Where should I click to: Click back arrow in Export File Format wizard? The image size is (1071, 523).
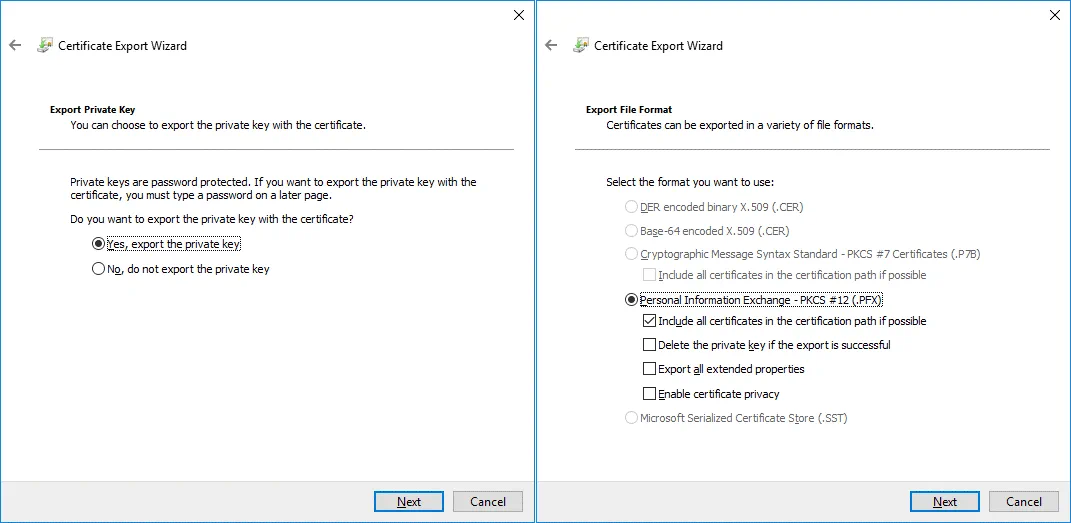click(x=551, y=45)
